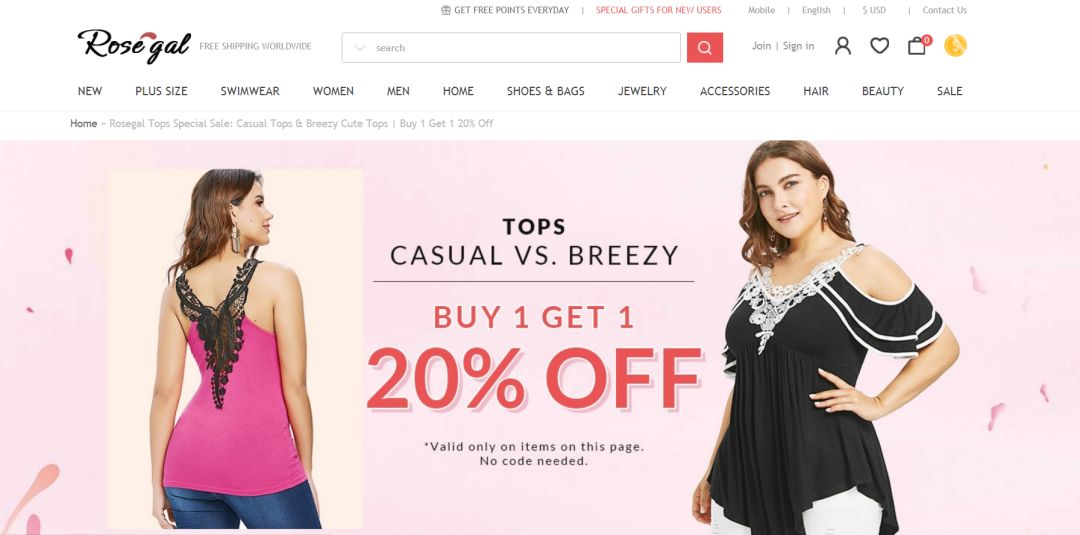Click the red search magnifier button
Viewport: 1080px width, 535px height.
[x=705, y=48]
